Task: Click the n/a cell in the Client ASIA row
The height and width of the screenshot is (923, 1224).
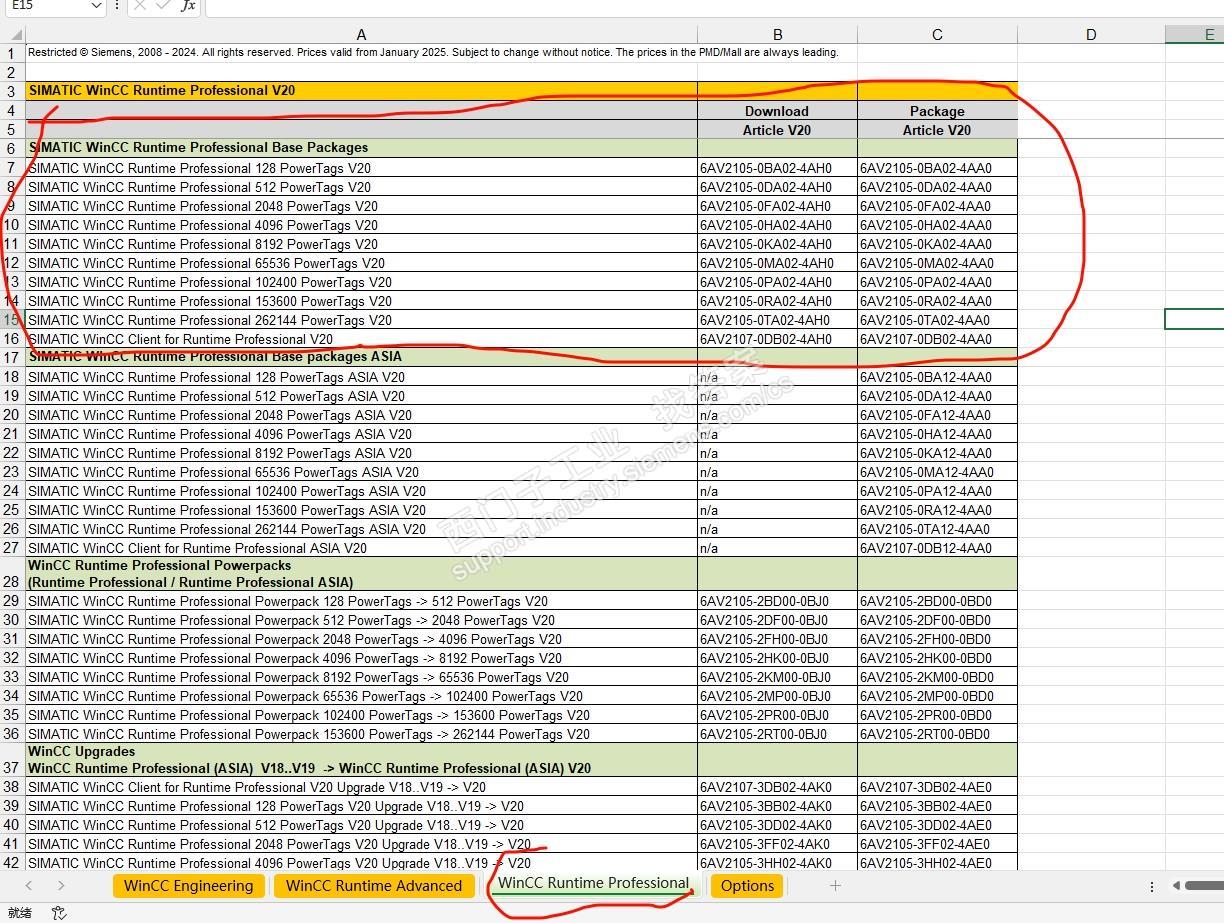Action: 777,548
